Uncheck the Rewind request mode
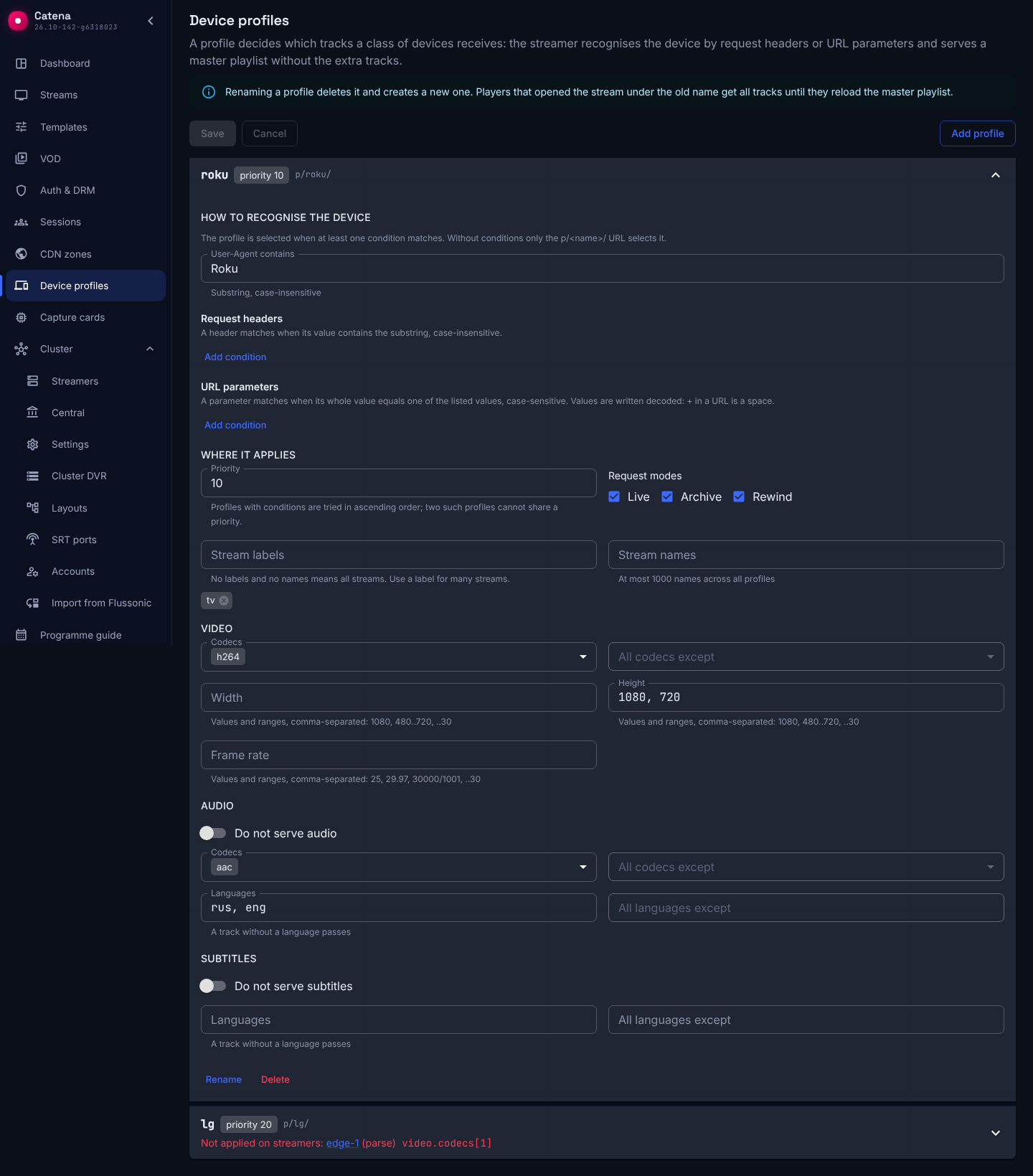This screenshot has width=1033, height=1176. (739, 497)
